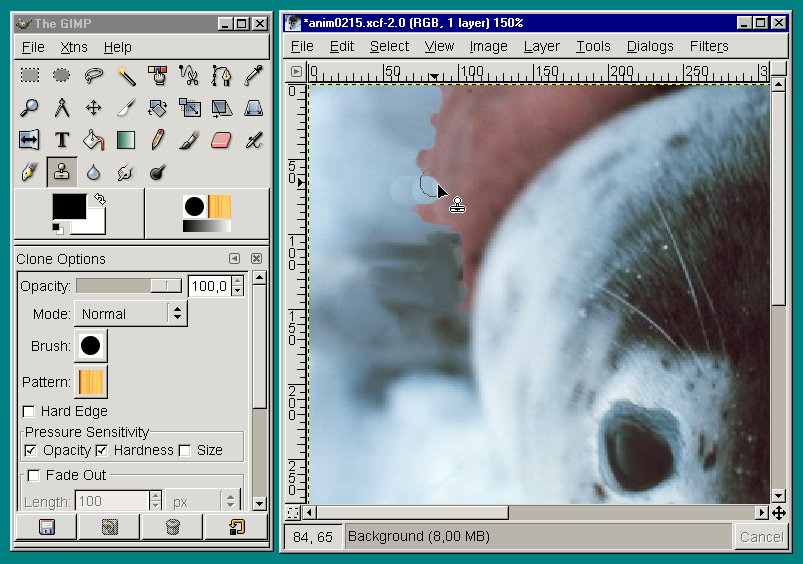Viewport: 803px width, 564px height.
Task: Open the Fade Out px unit dropdown
Action: tap(203, 501)
